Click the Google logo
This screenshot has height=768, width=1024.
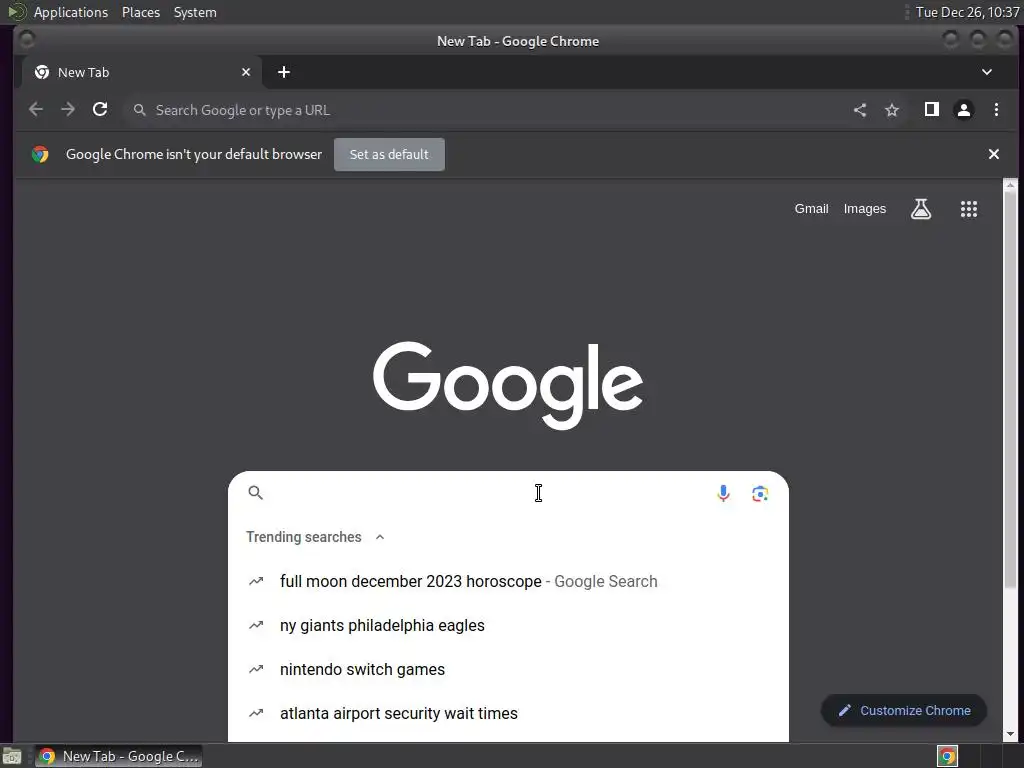[x=508, y=385]
